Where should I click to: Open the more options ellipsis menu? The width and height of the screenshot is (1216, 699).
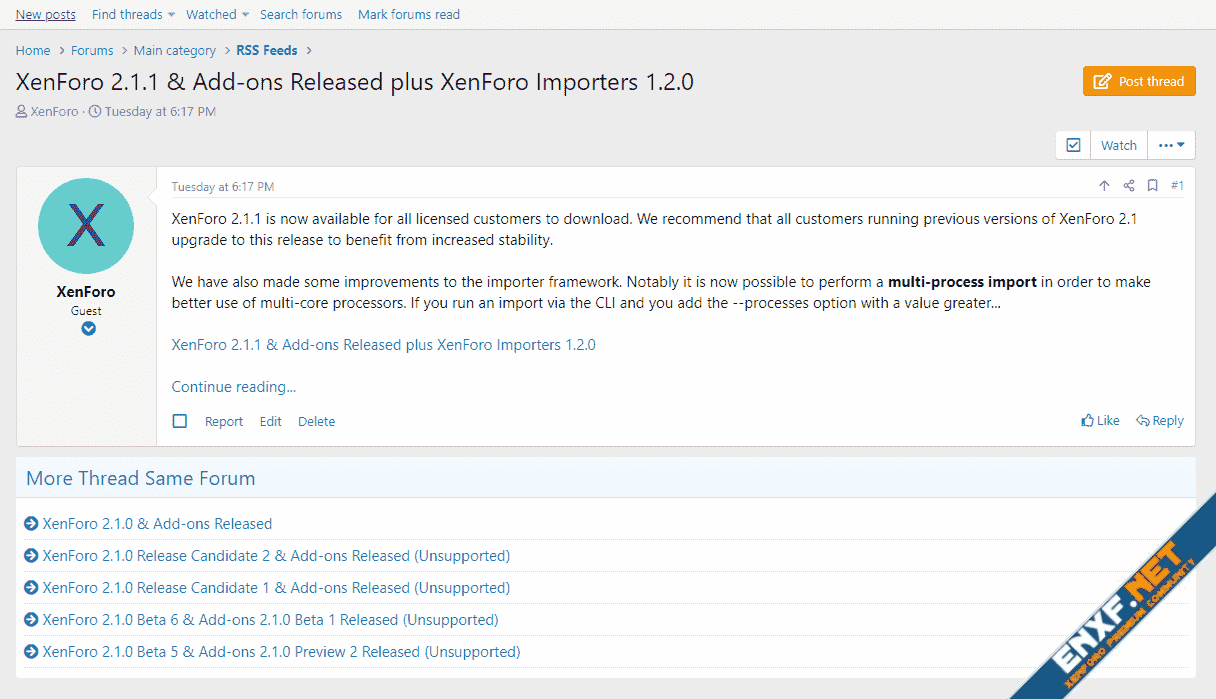pos(1171,145)
